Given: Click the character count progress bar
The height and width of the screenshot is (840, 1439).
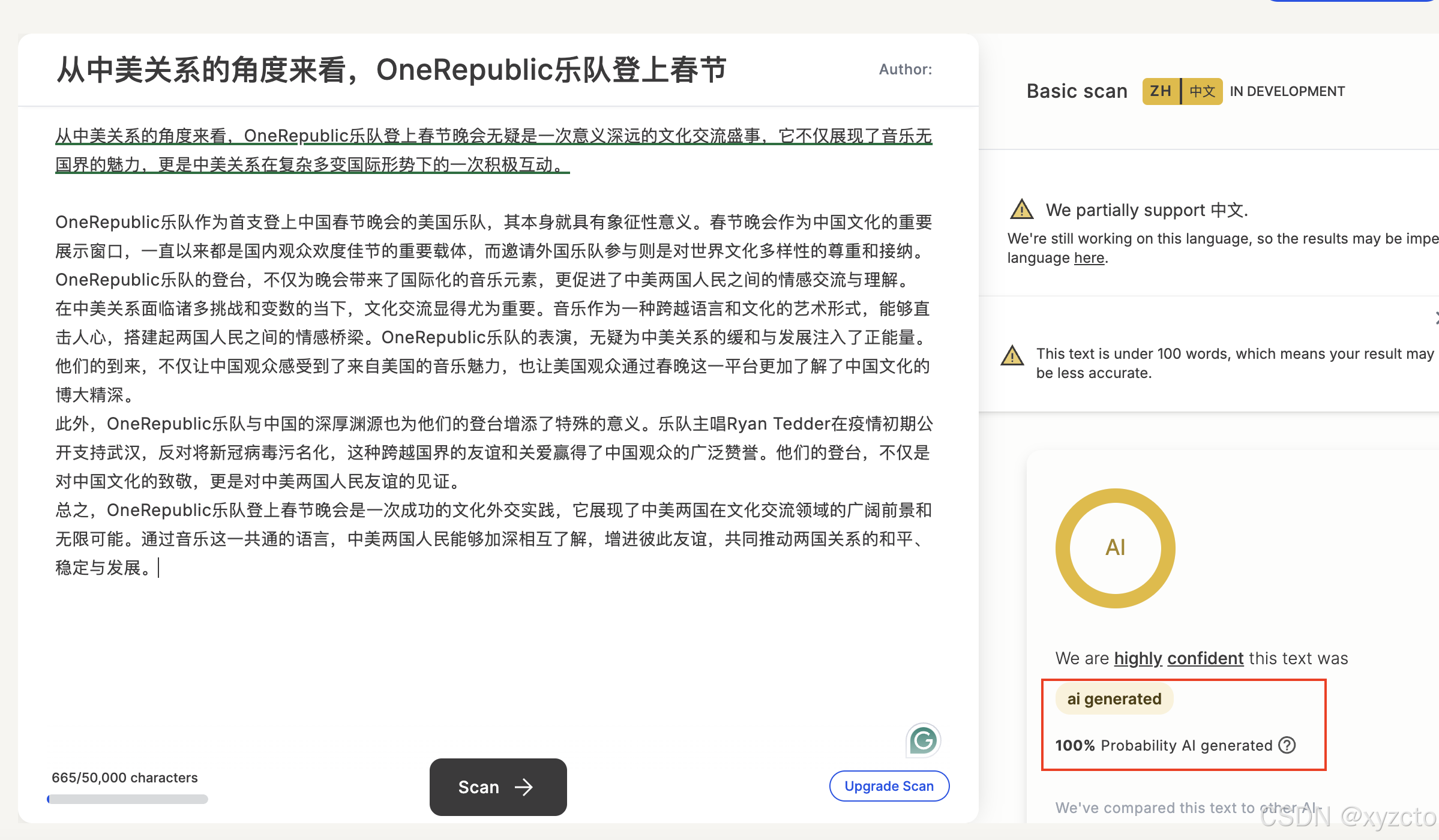Looking at the screenshot, I should (127, 799).
